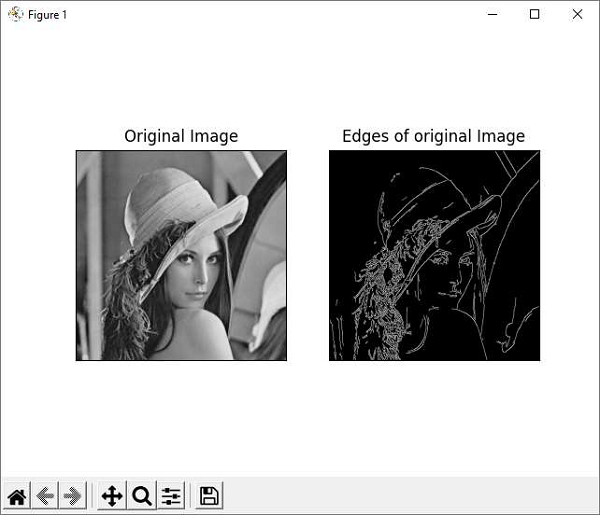The width and height of the screenshot is (600, 515).
Task: Close the Figure 1 window
Action: click(577, 14)
